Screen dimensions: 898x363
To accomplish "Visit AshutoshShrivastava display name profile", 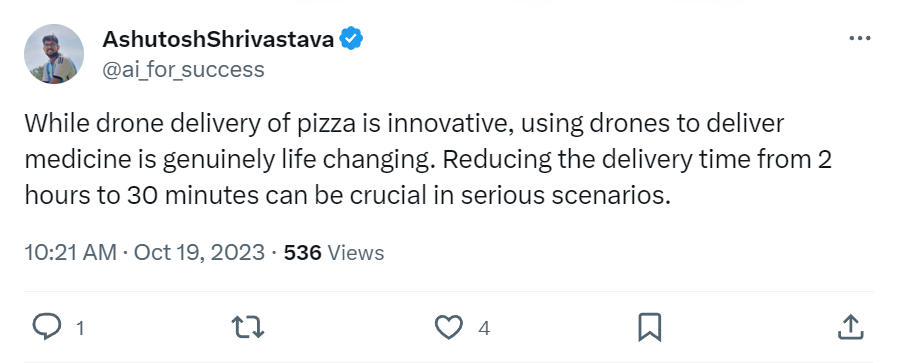I will [x=218, y=40].
